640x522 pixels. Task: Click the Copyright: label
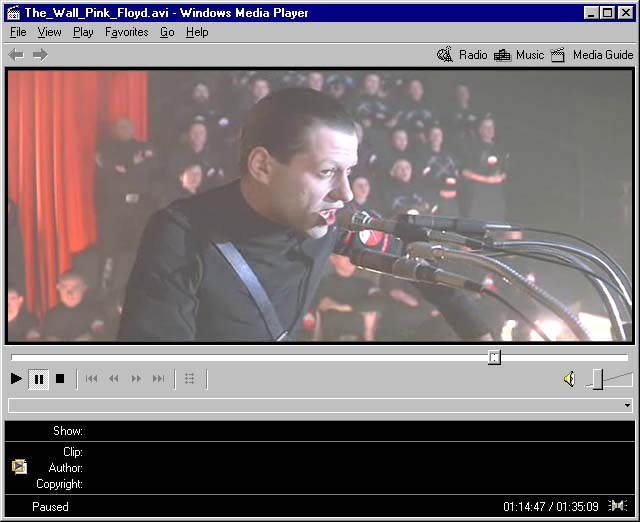[59, 484]
